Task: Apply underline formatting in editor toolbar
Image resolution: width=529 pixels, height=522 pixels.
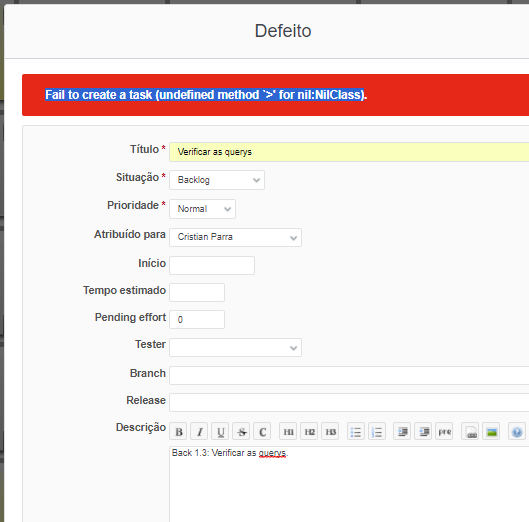Action: pos(220,431)
